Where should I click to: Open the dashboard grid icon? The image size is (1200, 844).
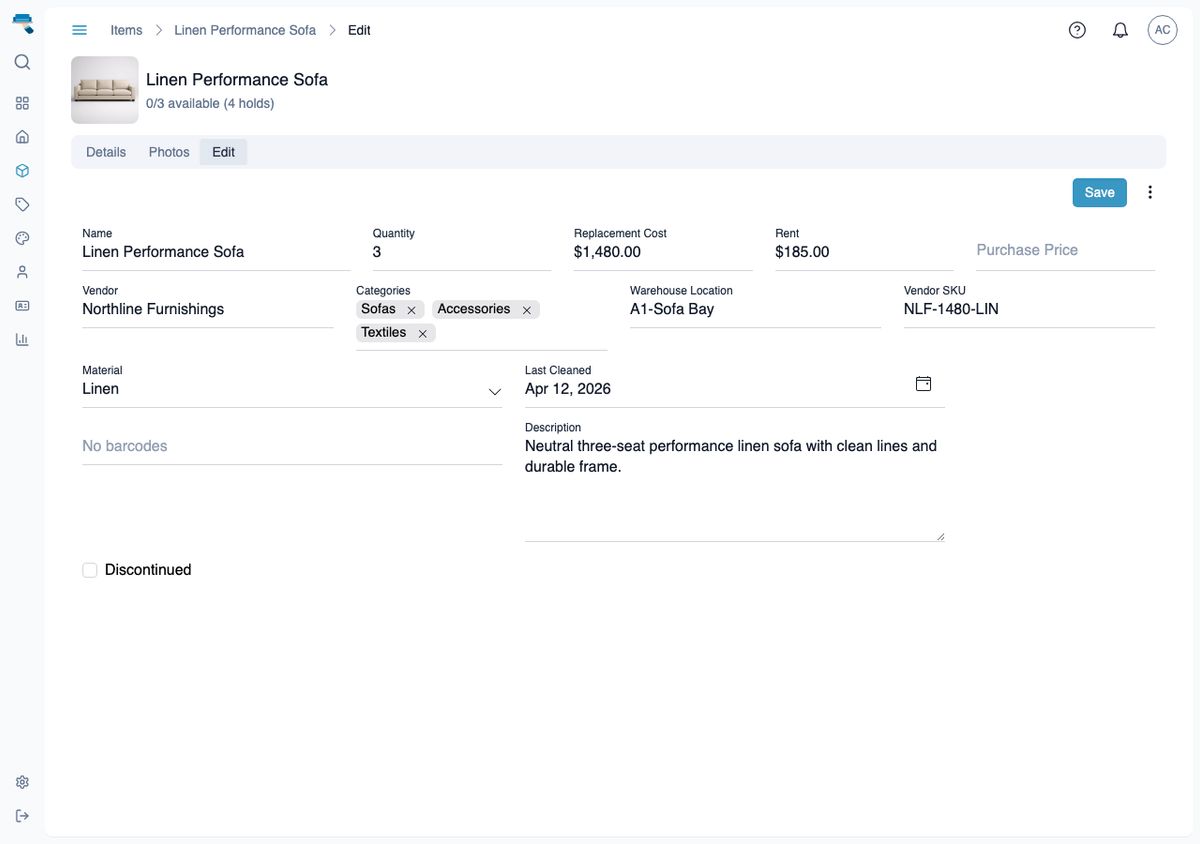point(22,103)
